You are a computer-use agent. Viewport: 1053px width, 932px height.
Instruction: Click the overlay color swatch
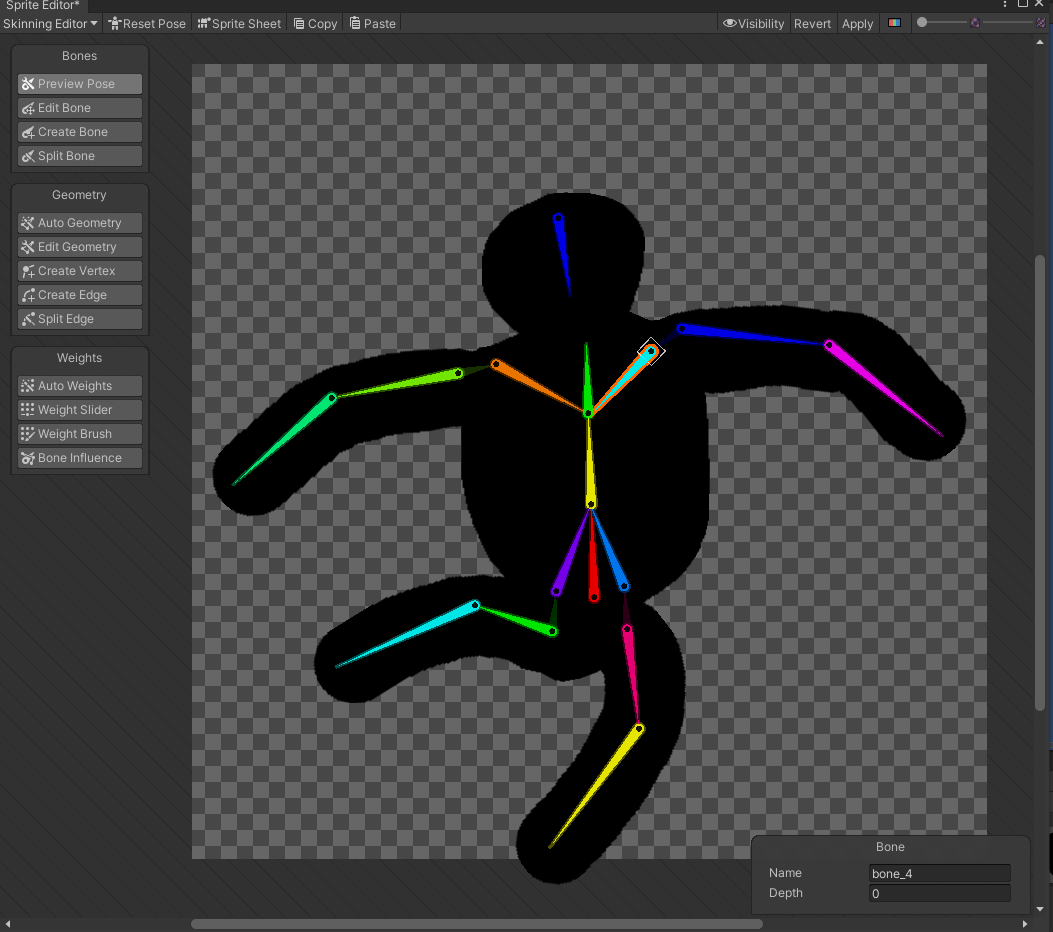(894, 22)
